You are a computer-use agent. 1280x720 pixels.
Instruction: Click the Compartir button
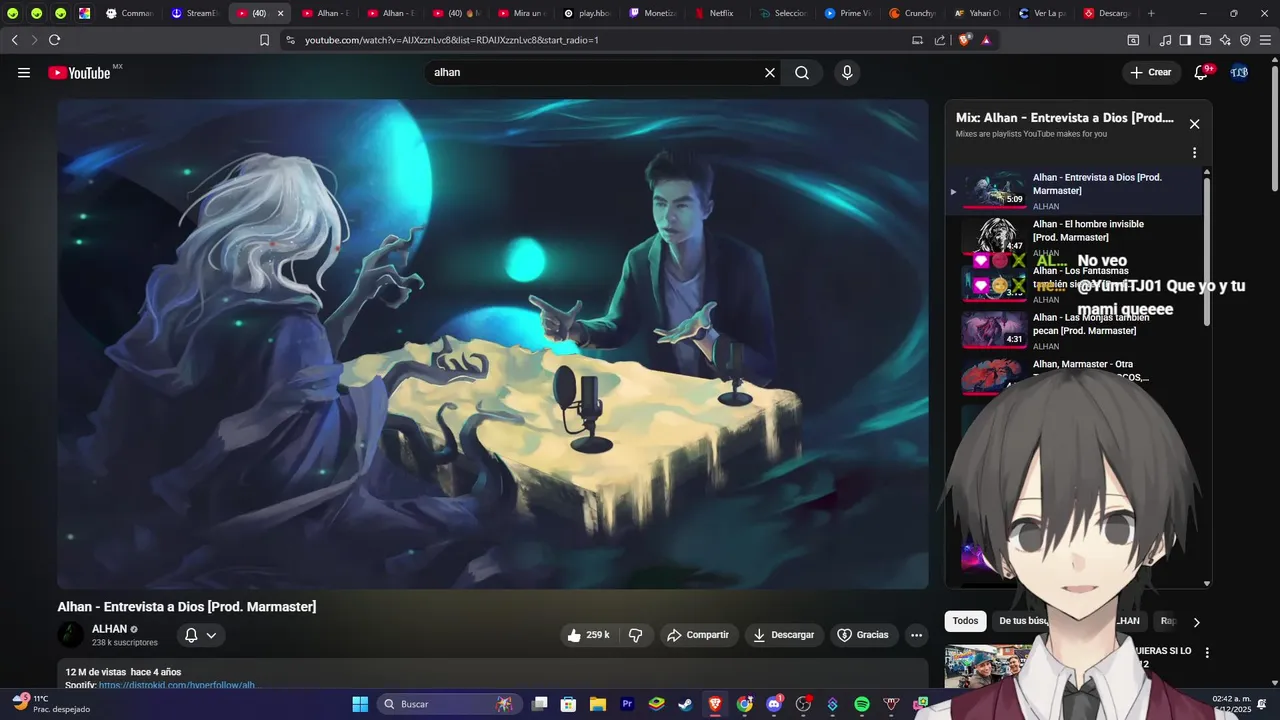(x=698, y=635)
